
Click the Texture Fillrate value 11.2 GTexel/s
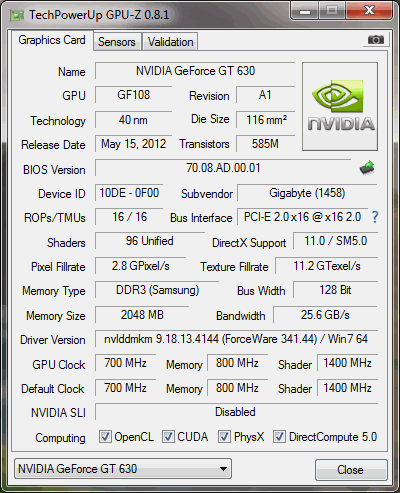pyautogui.click(x=327, y=266)
